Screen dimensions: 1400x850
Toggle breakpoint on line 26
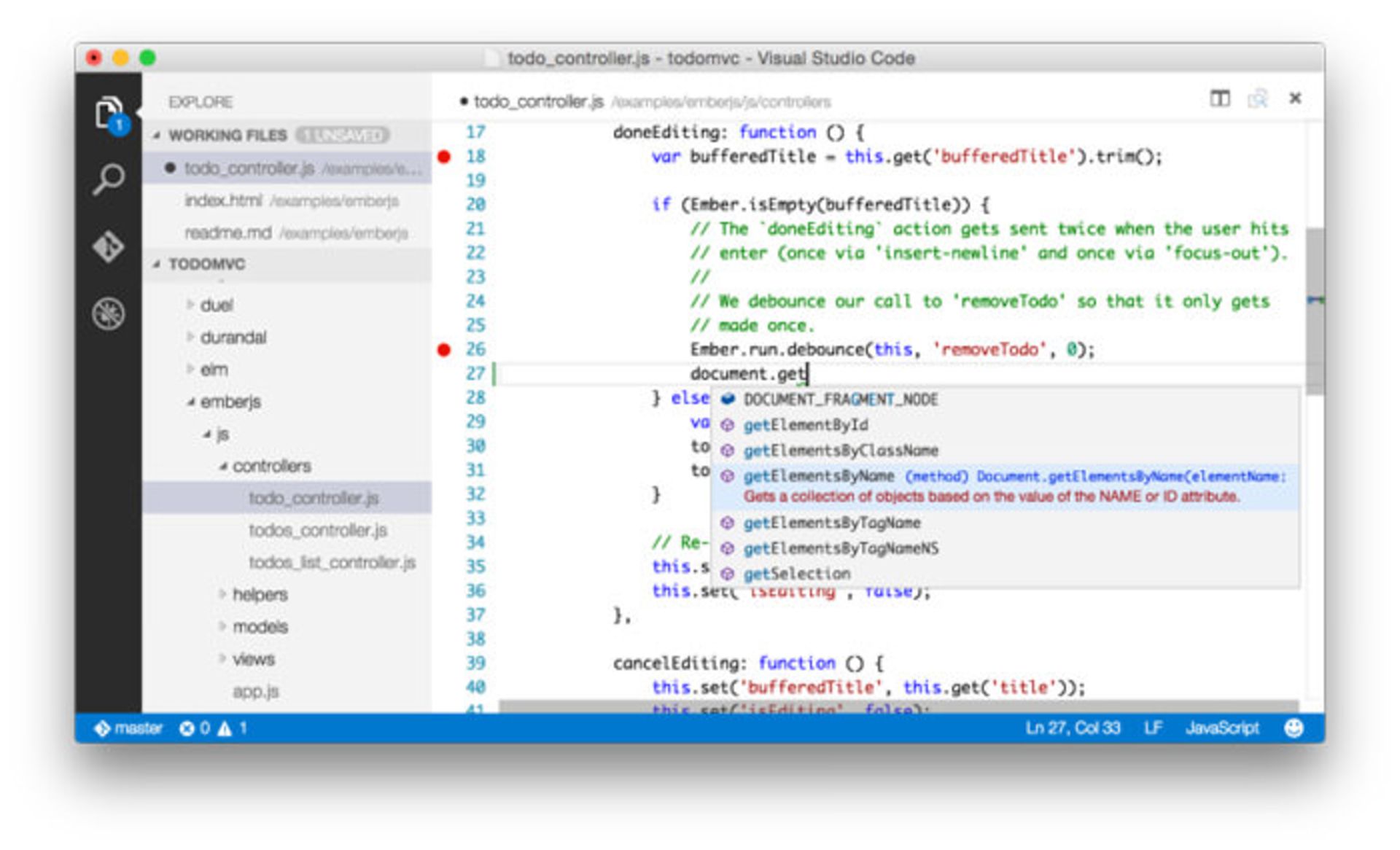(444, 350)
